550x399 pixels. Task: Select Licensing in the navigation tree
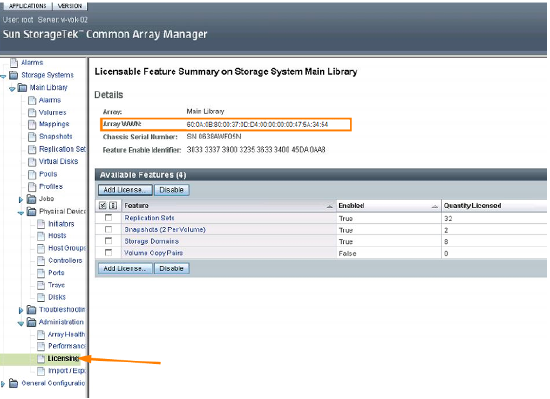pyautogui.click(x=63, y=358)
